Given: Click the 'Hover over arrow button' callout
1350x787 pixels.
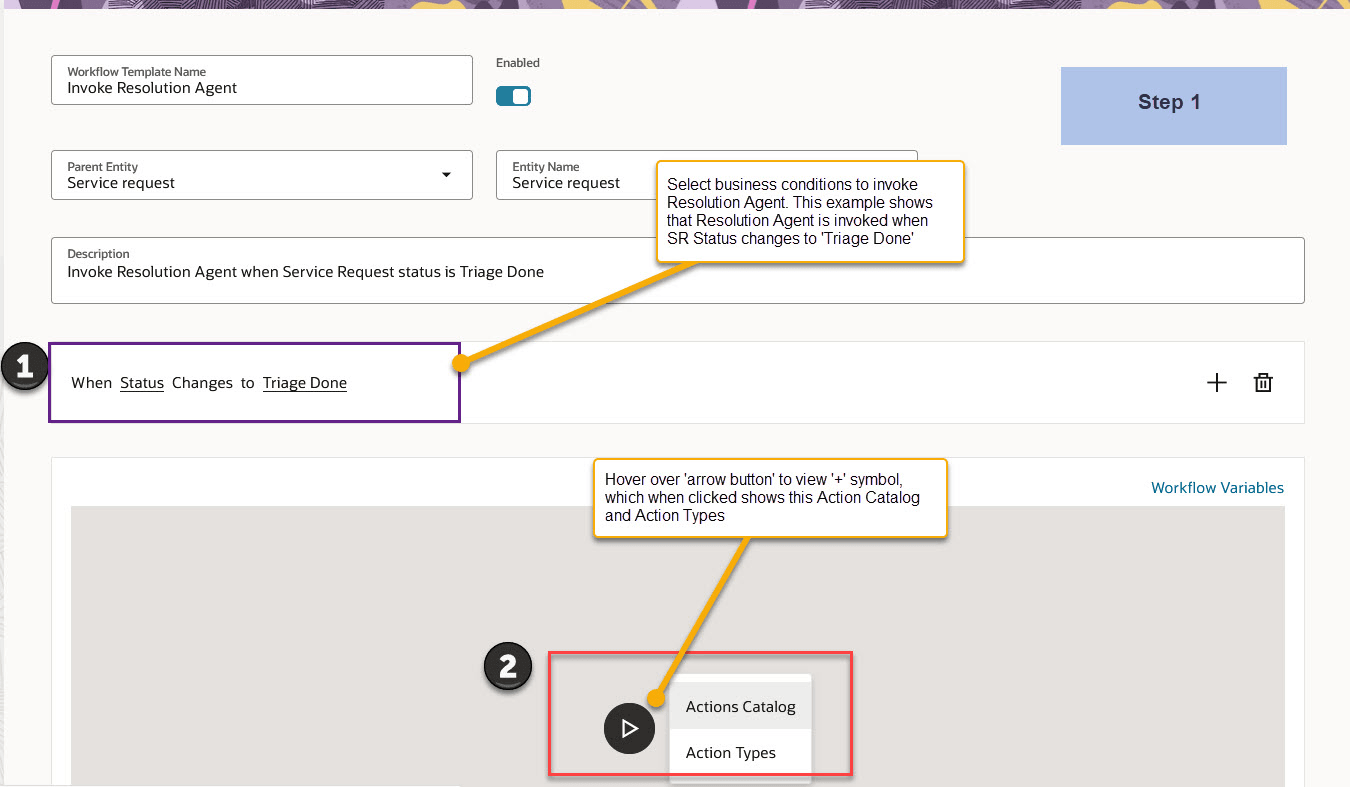Looking at the screenshot, I should [770, 497].
